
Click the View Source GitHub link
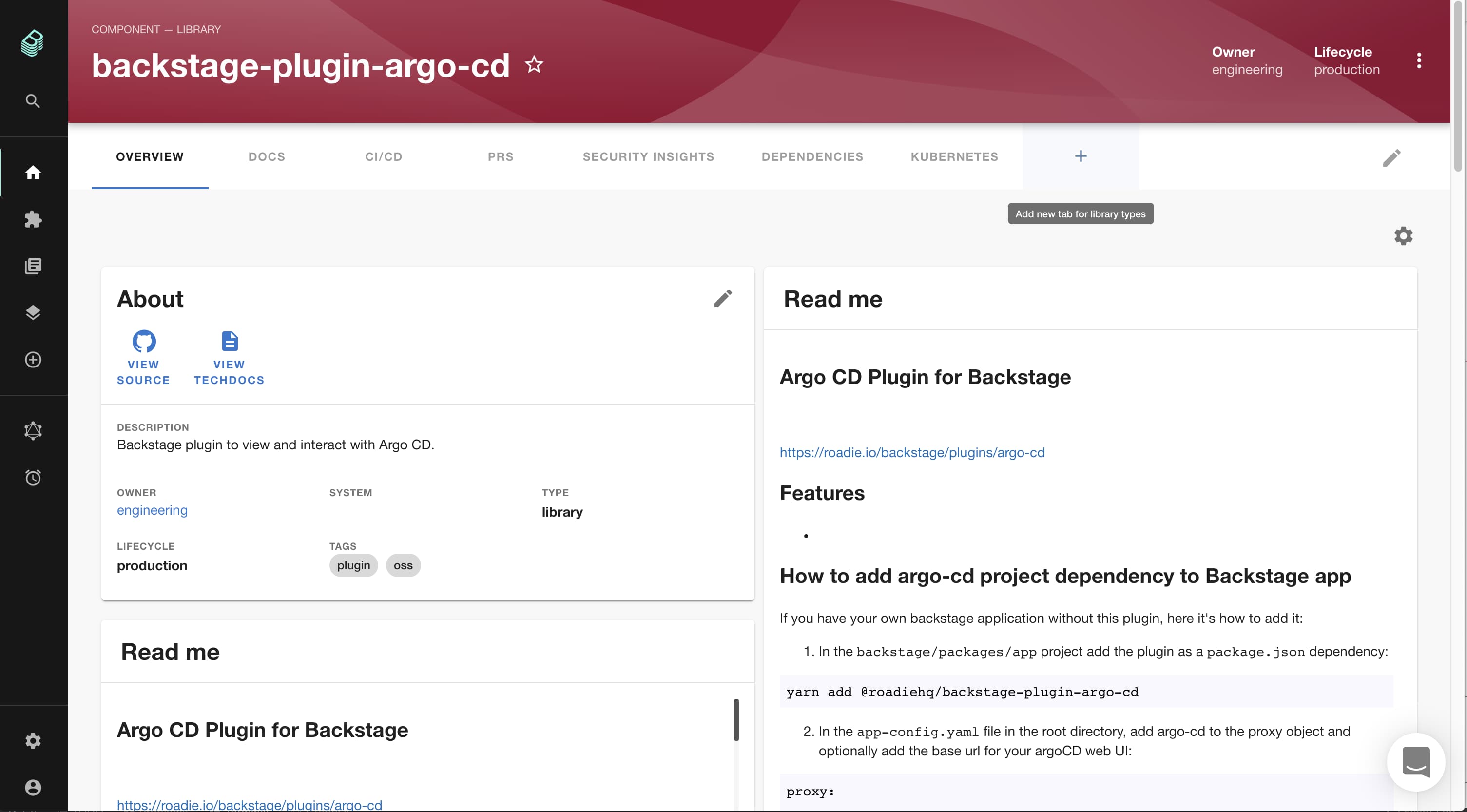(x=143, y=358)
